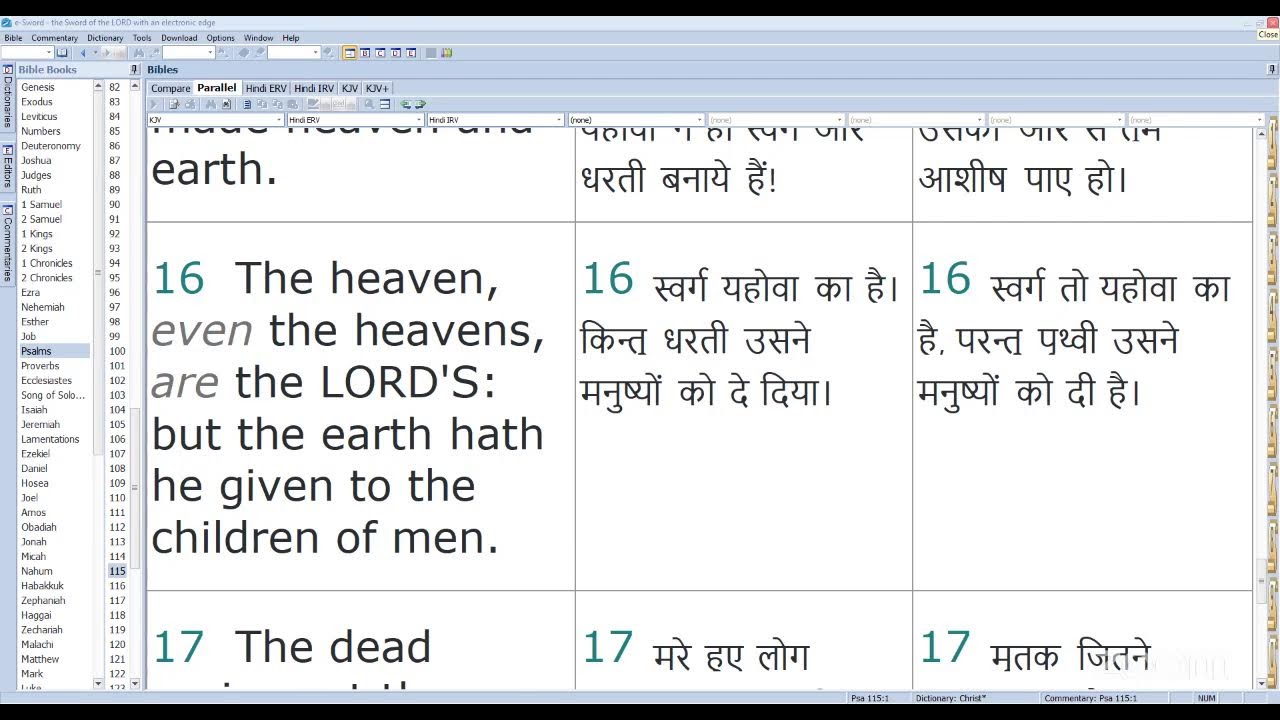
Task: Click the green left arrow in Bibles toolbar
Action: (406, 104)
